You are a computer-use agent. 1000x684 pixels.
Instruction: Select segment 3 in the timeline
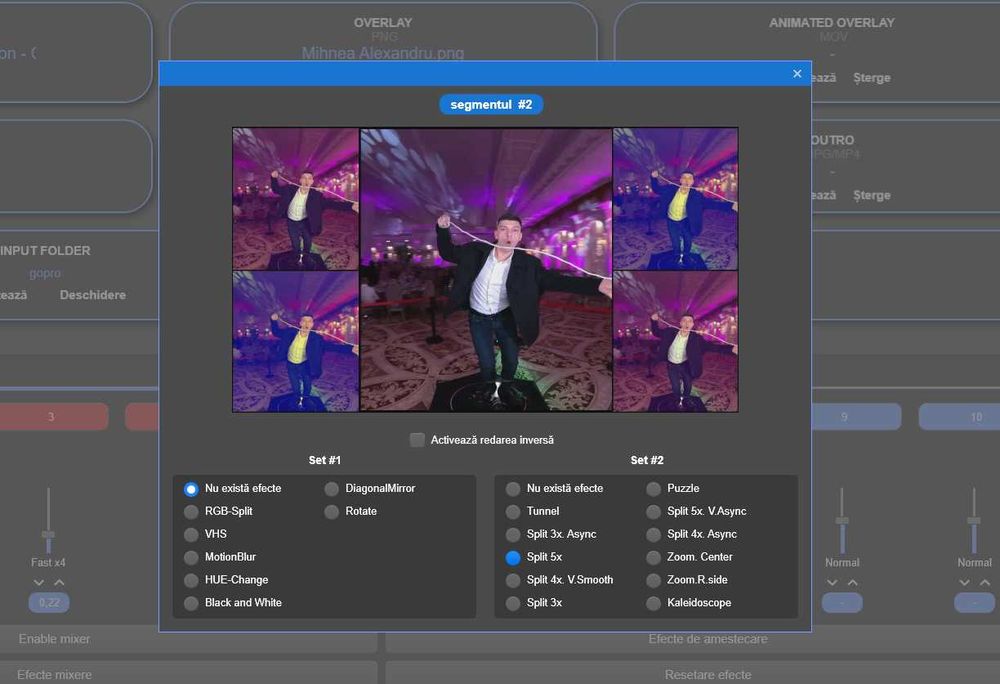pos(51,416)
